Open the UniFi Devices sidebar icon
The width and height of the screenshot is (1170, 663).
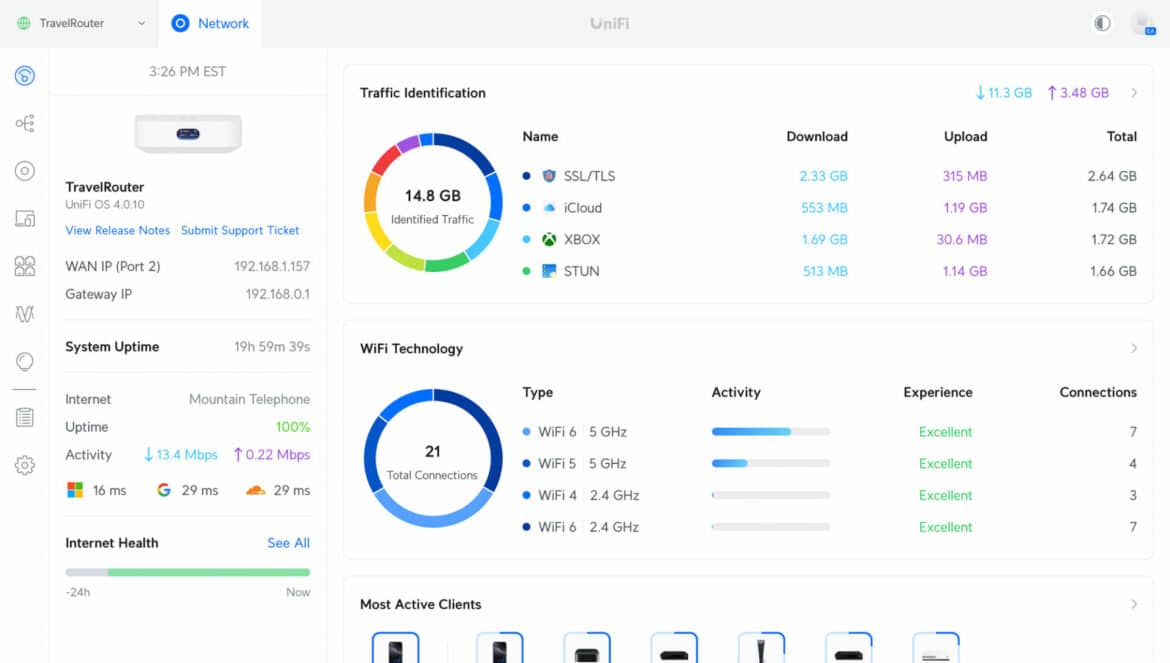tap(25, 171)
